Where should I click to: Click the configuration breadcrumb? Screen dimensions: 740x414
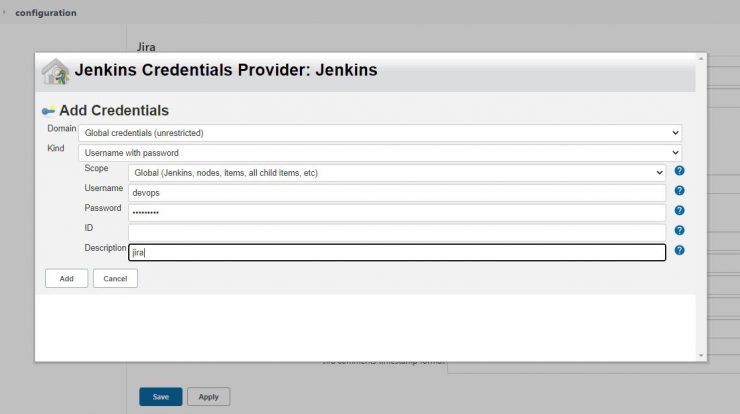pos(46,13)
